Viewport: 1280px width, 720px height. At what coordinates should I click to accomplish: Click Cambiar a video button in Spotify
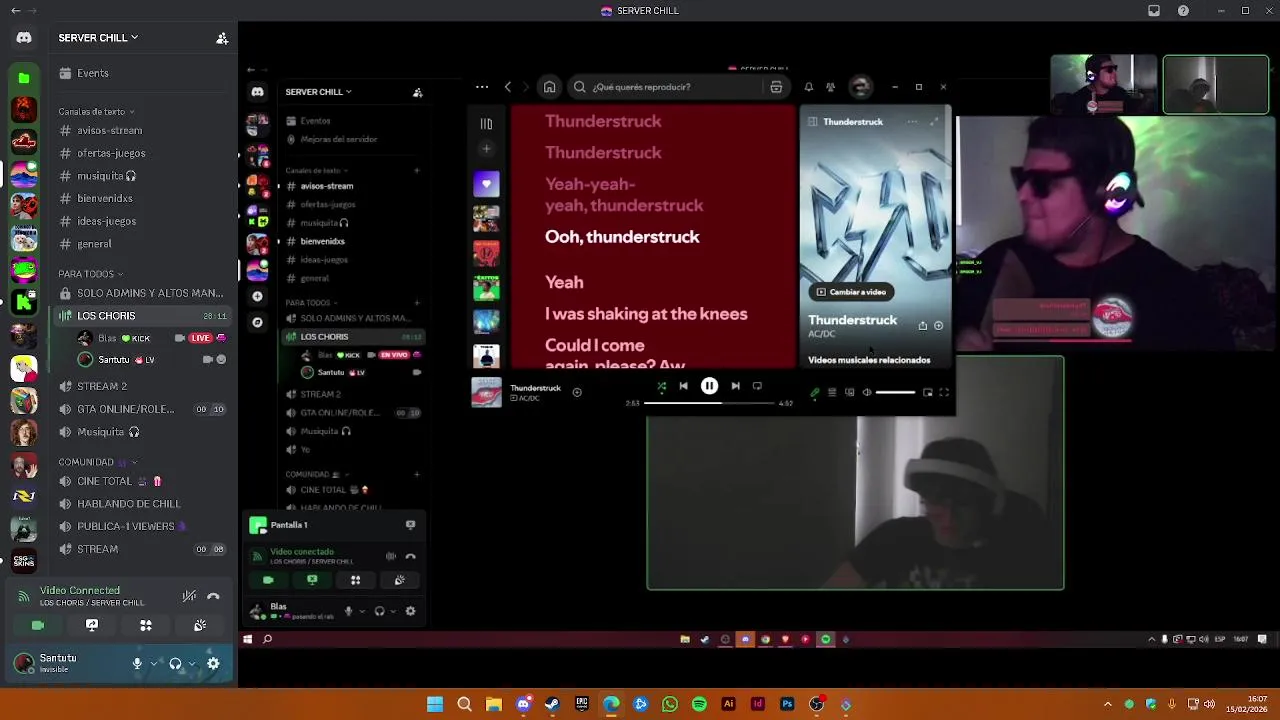851,292
